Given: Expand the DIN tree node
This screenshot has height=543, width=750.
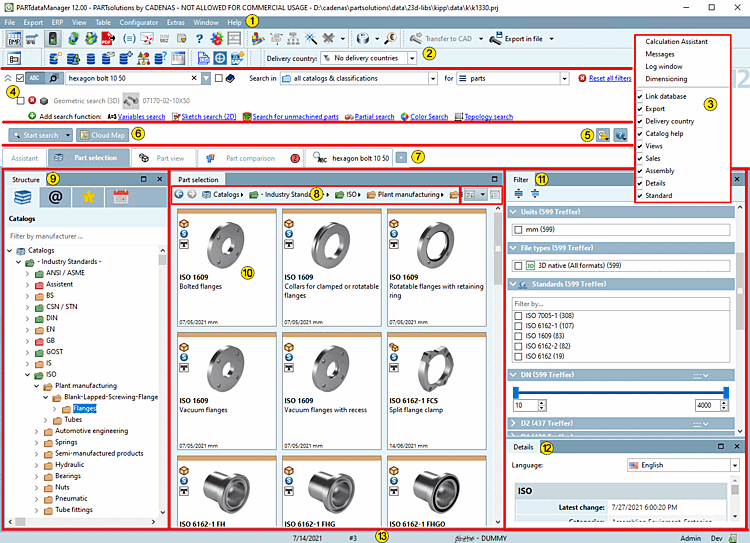Looking at the screenshot, I should (x=27, y=318).
